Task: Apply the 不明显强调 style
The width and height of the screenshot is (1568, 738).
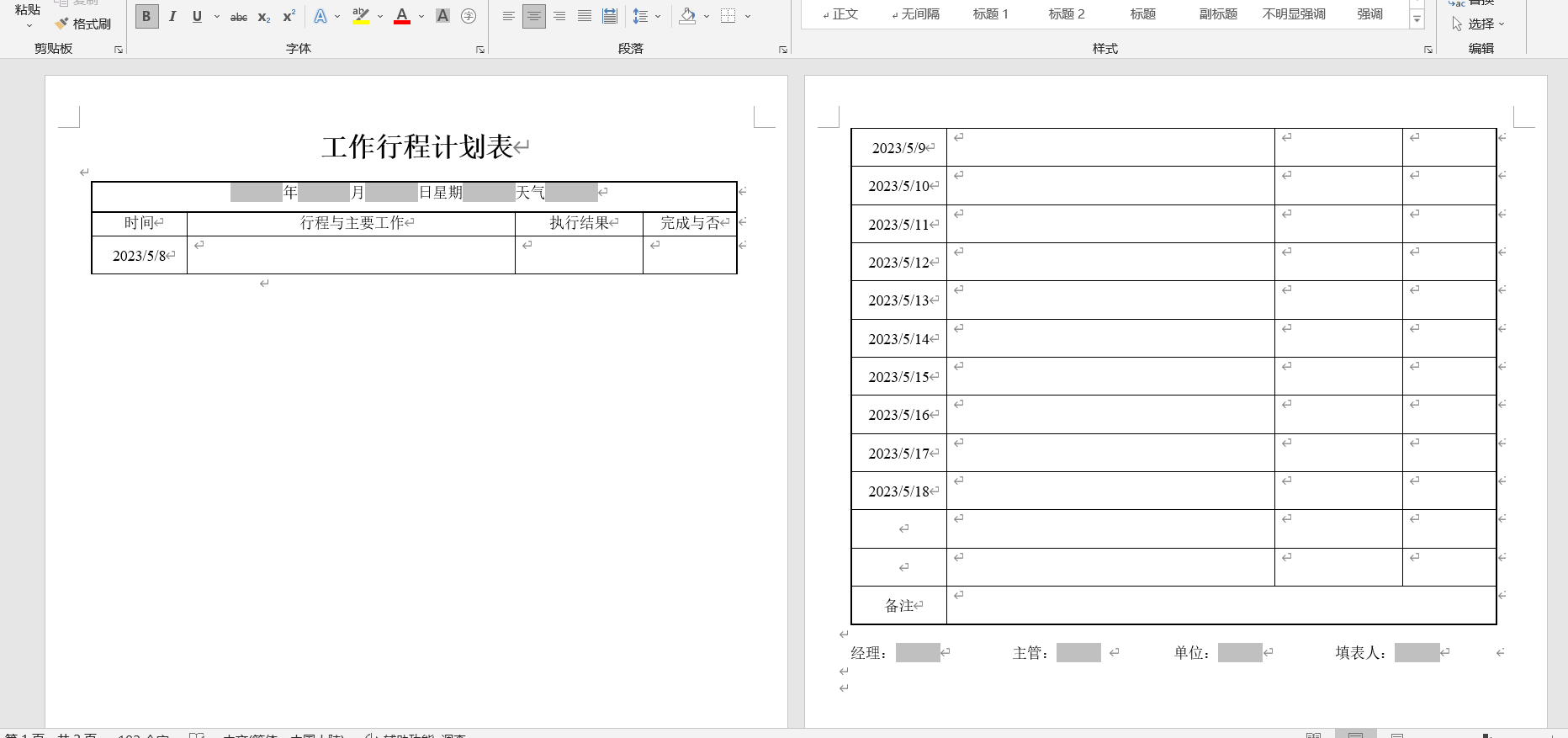Action: (1294, 13)
